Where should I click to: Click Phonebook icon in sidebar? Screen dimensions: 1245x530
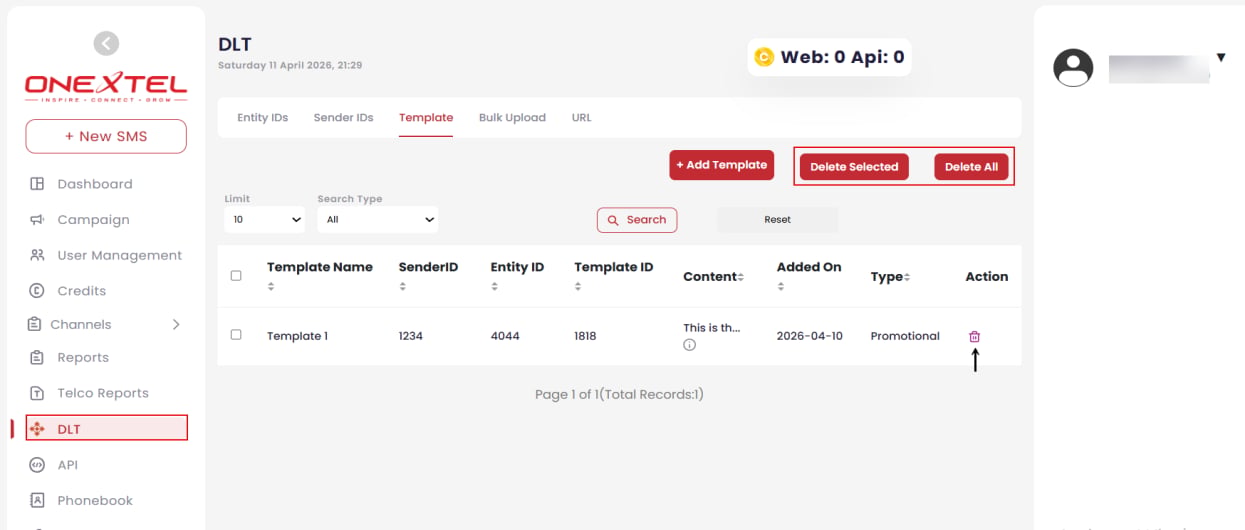click(37, 500)
